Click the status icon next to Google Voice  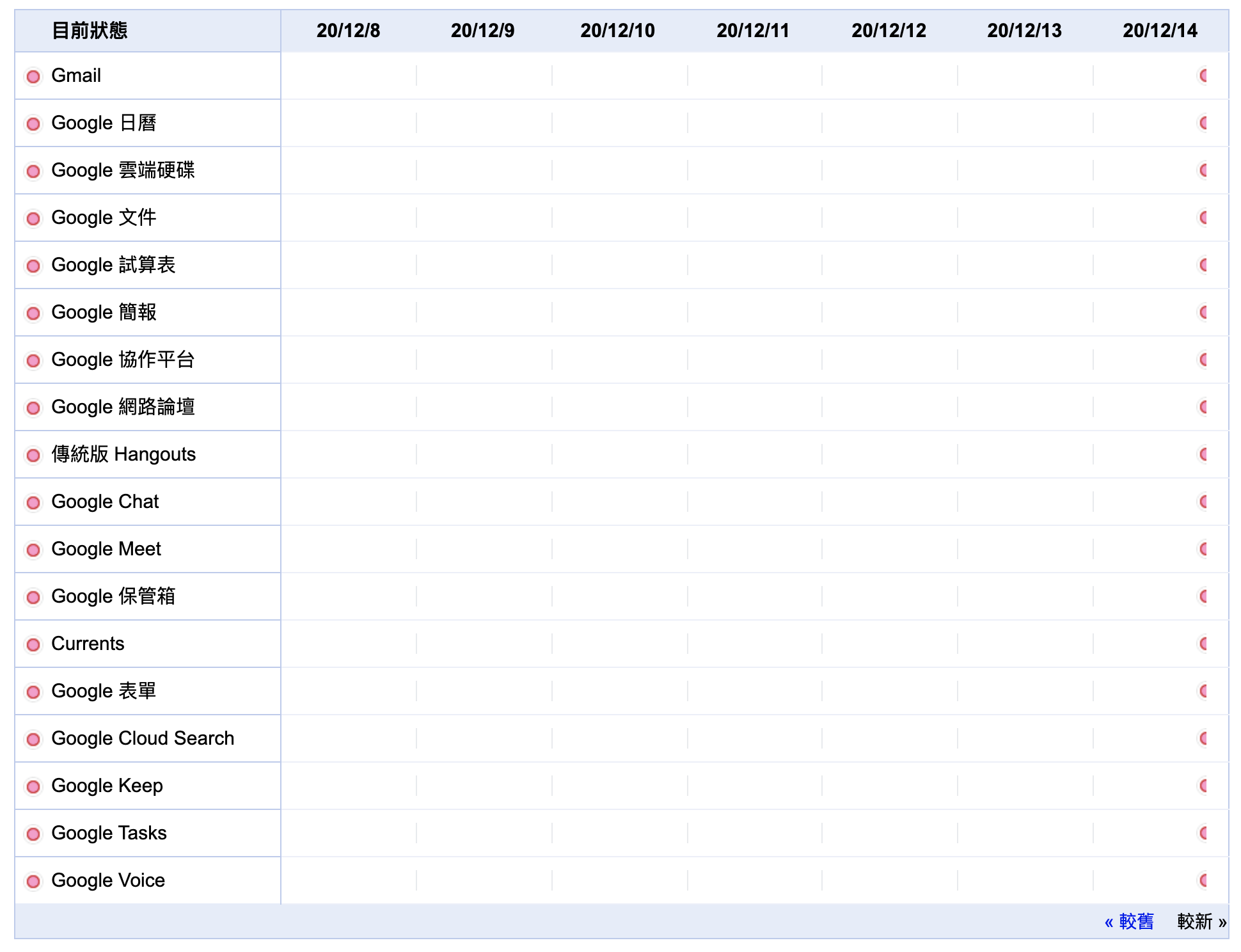(33, 882)
